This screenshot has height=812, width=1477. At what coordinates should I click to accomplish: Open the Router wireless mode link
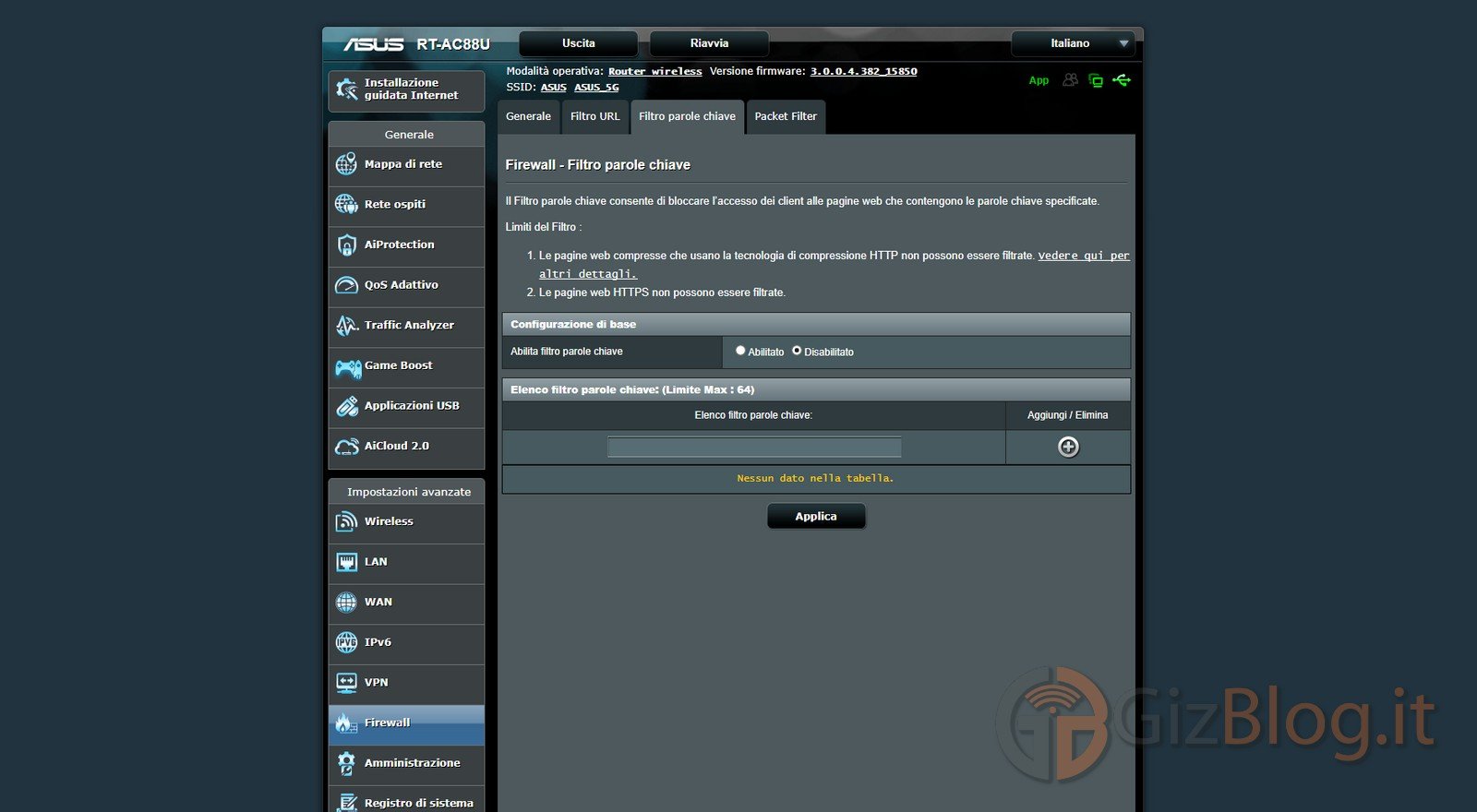coord(654,71)
